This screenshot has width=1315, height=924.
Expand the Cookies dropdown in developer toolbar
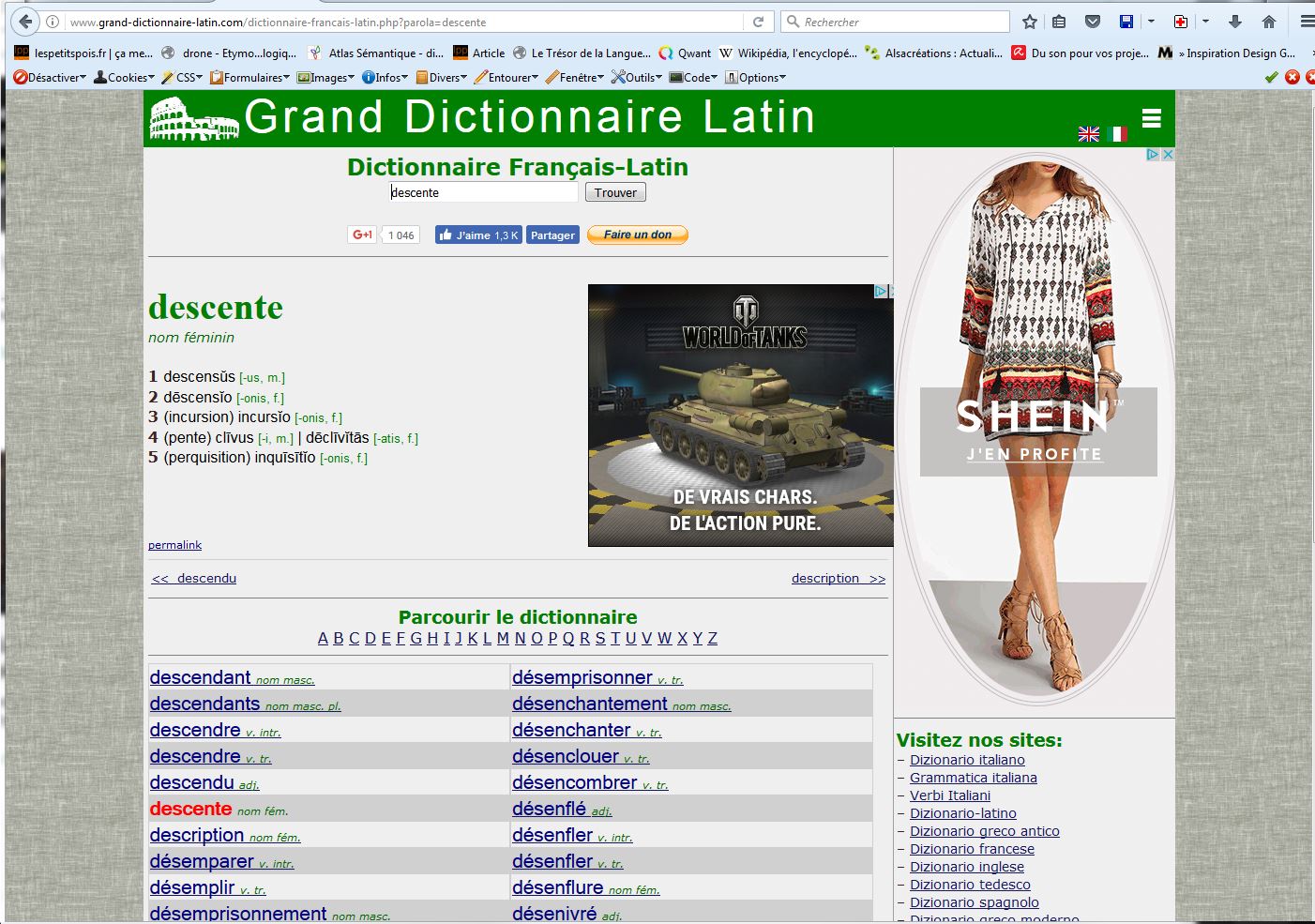[124, 78]
